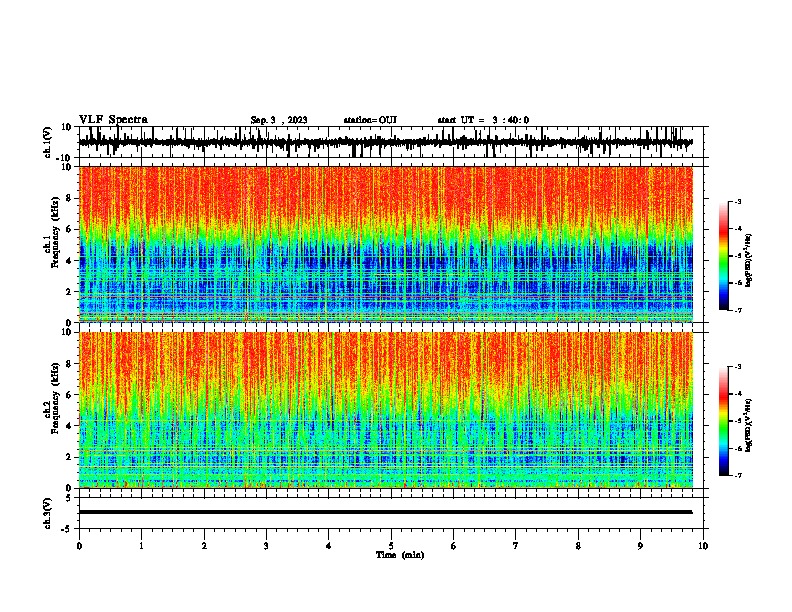Select the "start UT = 3:40:0" text
Screen dimensions: 792x612
tap(483, 120)
